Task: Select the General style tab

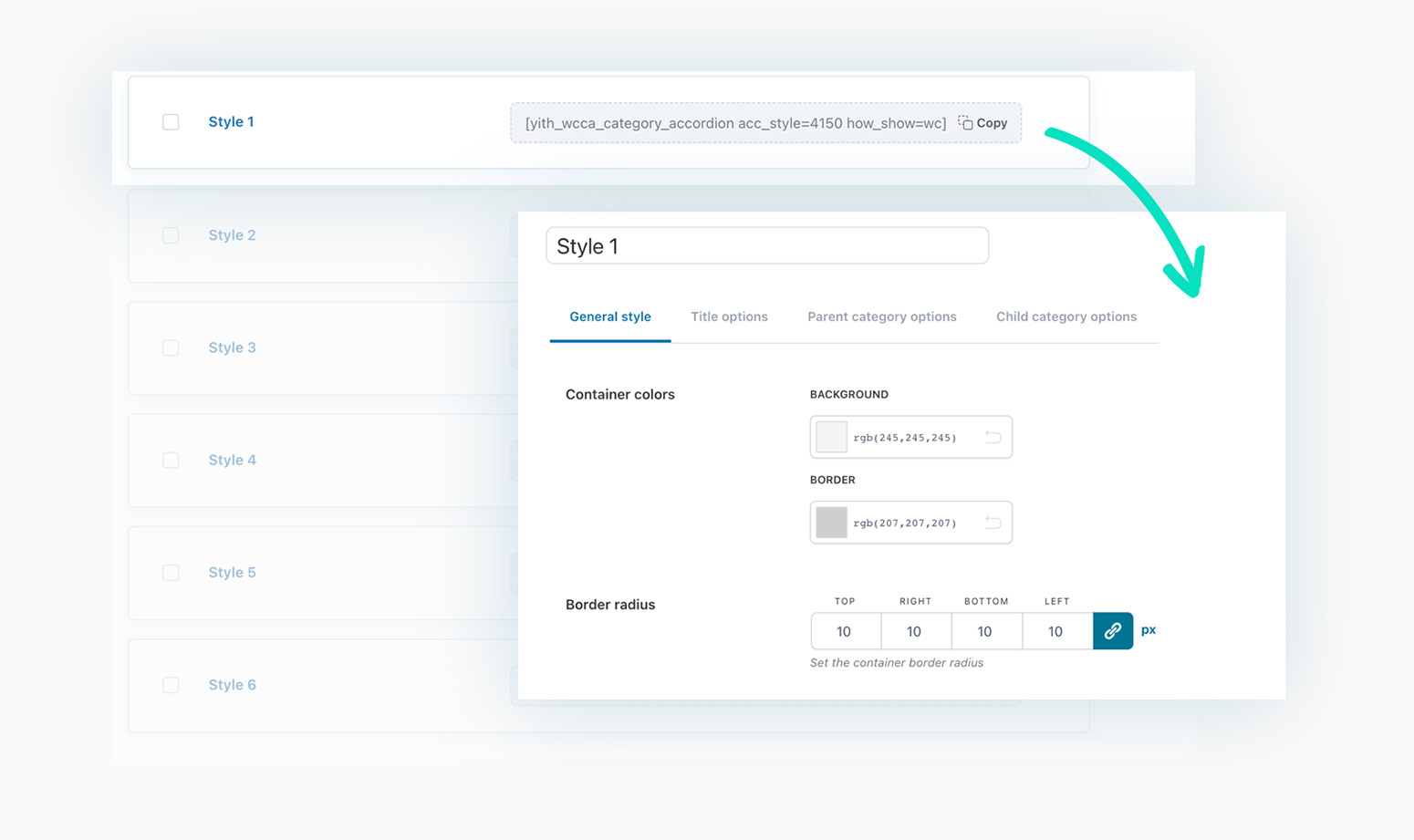Action: coord(609,317)
